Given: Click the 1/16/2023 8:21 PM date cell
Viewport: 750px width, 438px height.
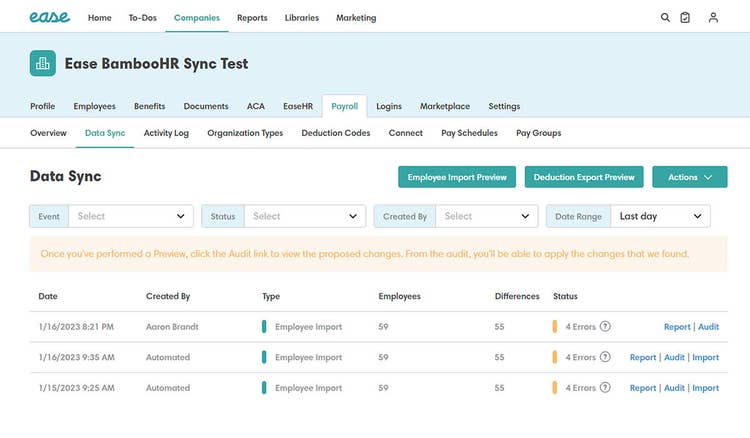Looking at the screenshot, I should tap(76, 327).
